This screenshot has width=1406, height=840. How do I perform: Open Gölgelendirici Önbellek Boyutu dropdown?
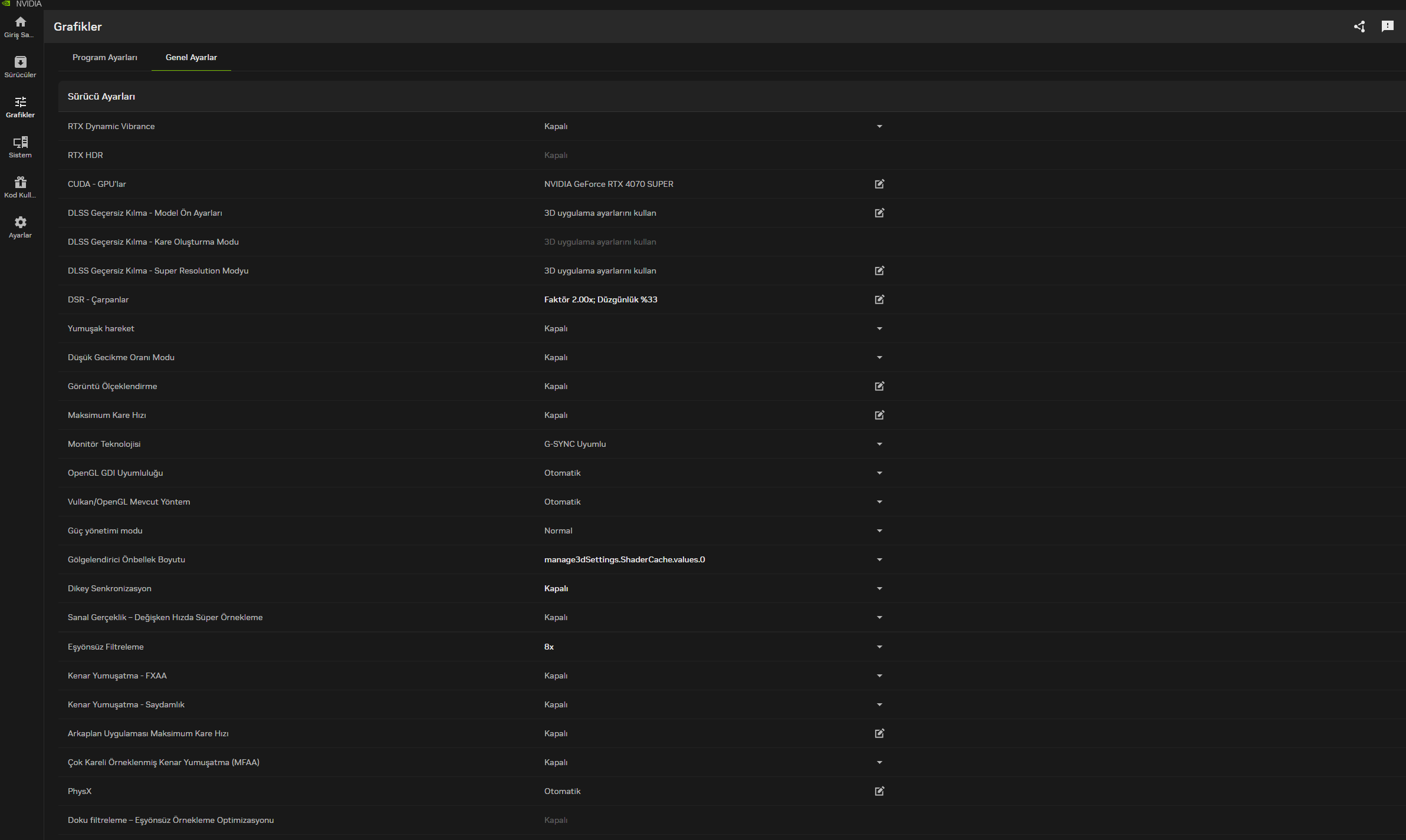coord(879,559)
